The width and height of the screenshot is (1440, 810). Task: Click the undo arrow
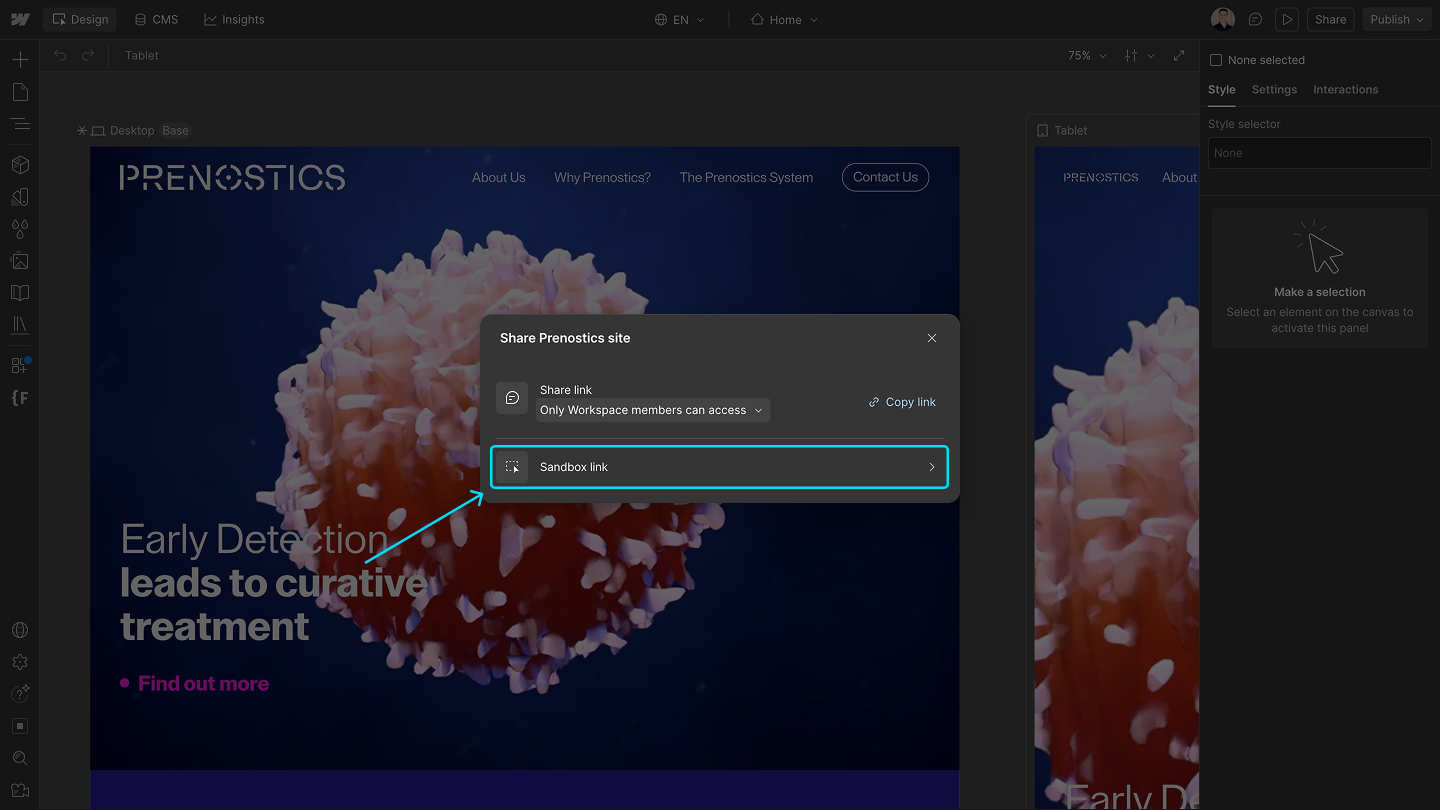60,55
